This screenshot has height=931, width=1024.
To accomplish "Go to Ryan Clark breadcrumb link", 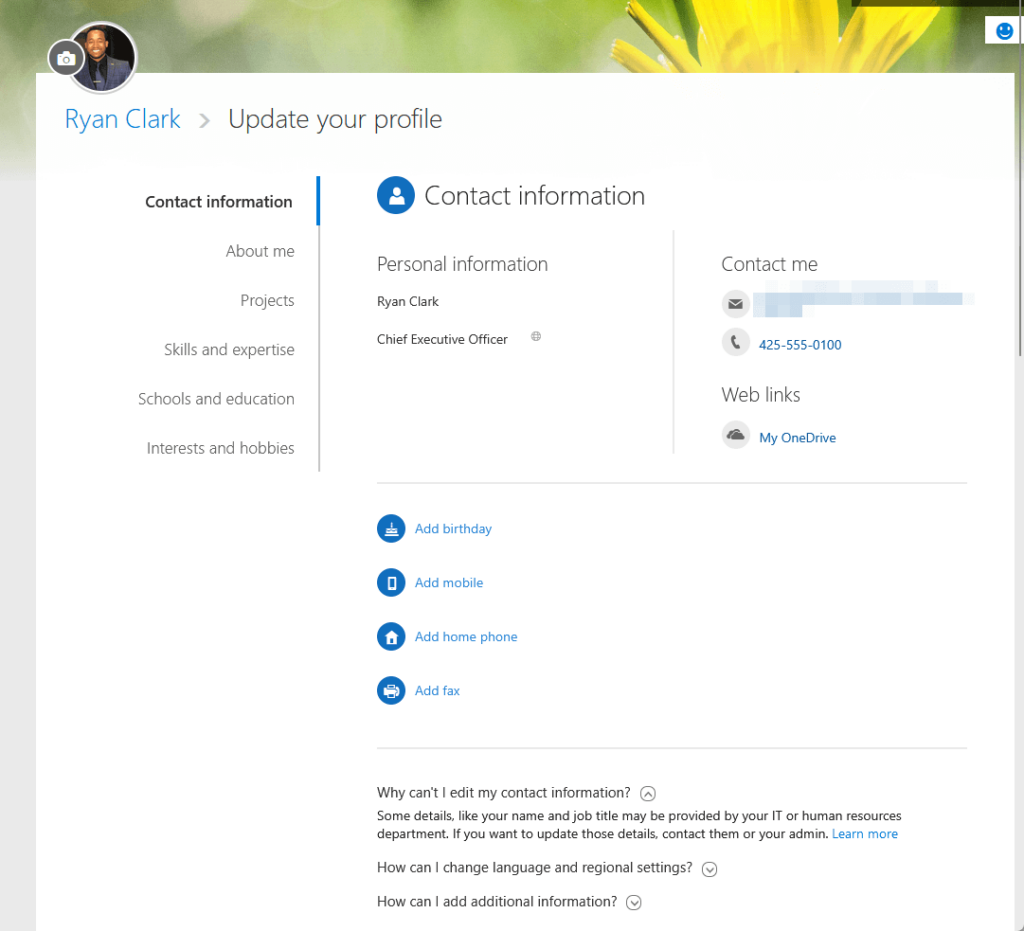I will (123, 119).
